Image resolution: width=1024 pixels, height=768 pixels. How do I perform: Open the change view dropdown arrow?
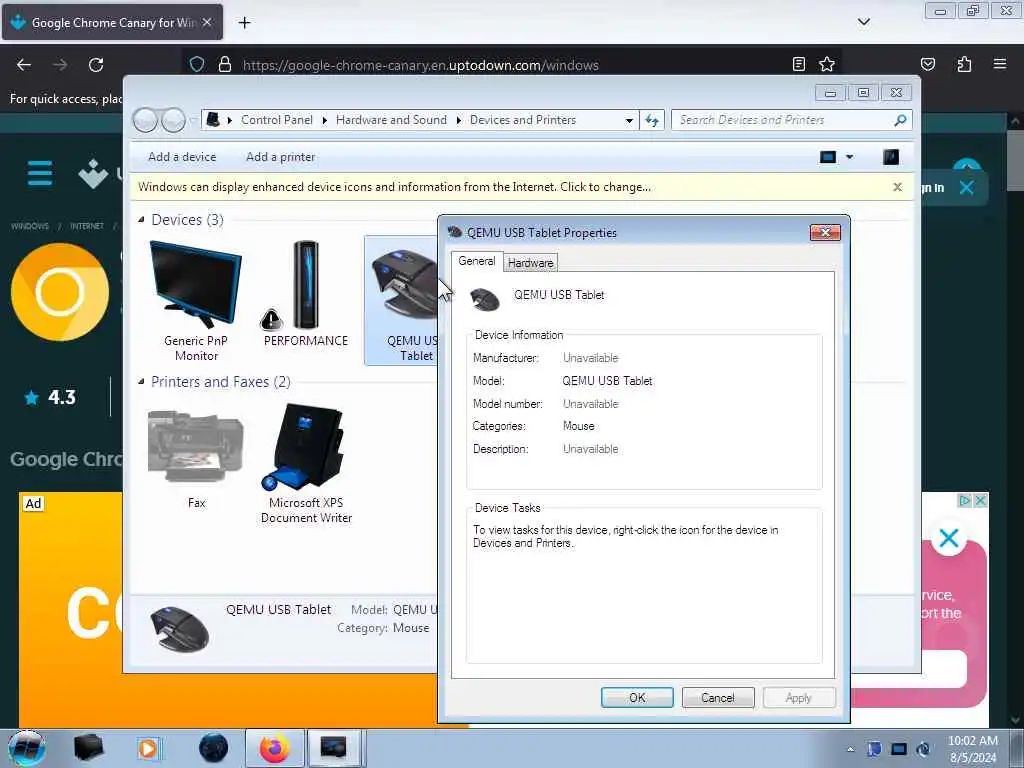[x=849, y=157]
